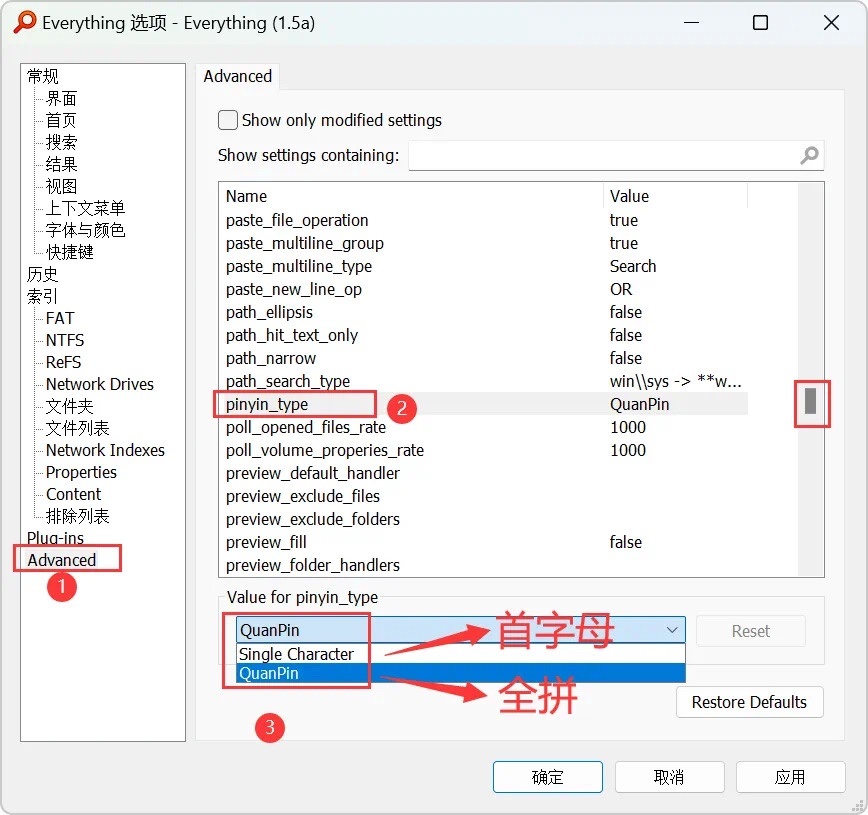The width and height of the screenshot is (868, 815).
Task: Toggle Show only modified settings checkbox
Action: click(x=228, y=120)
